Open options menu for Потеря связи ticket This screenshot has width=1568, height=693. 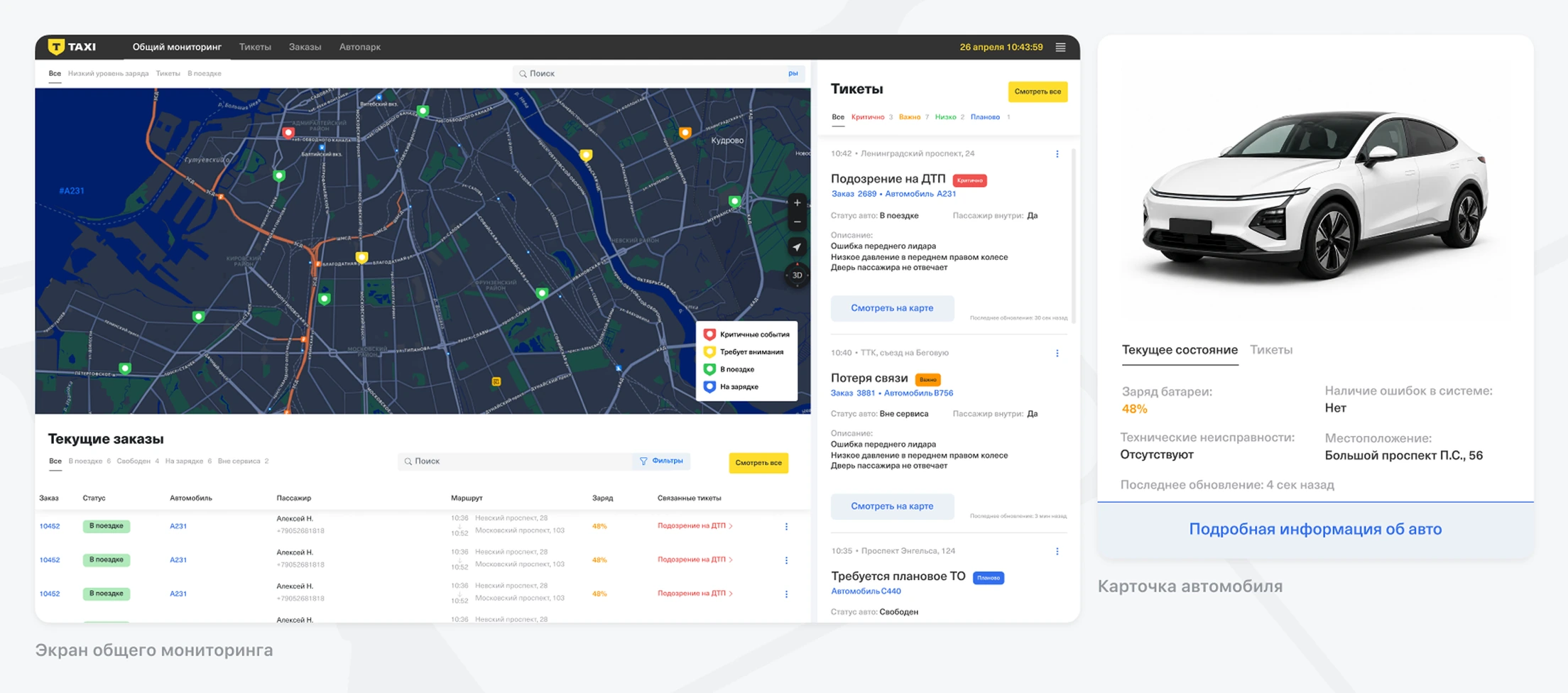[x=1057, y=354]
